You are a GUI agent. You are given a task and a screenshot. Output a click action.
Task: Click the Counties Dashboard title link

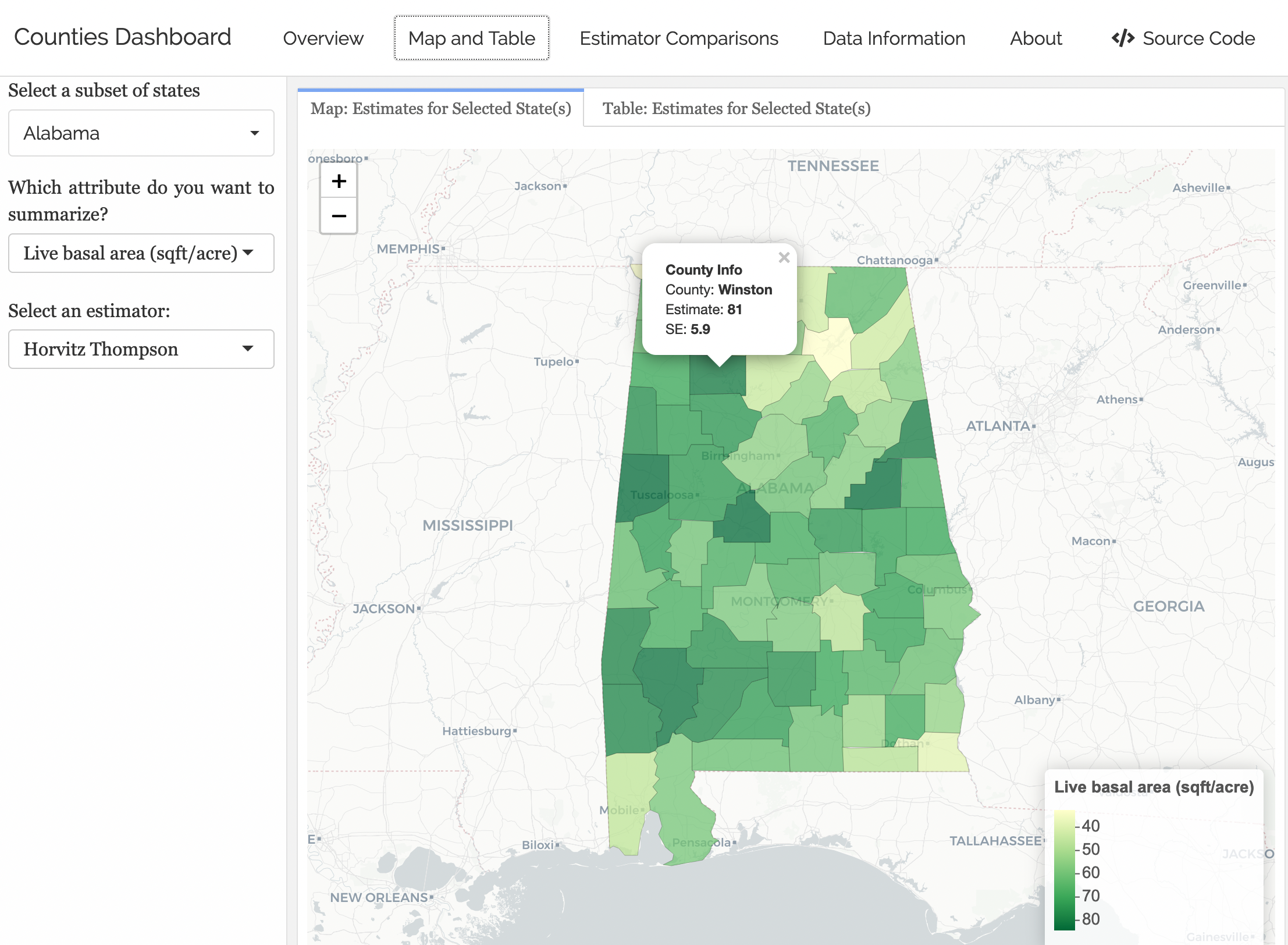coord(122,37)
